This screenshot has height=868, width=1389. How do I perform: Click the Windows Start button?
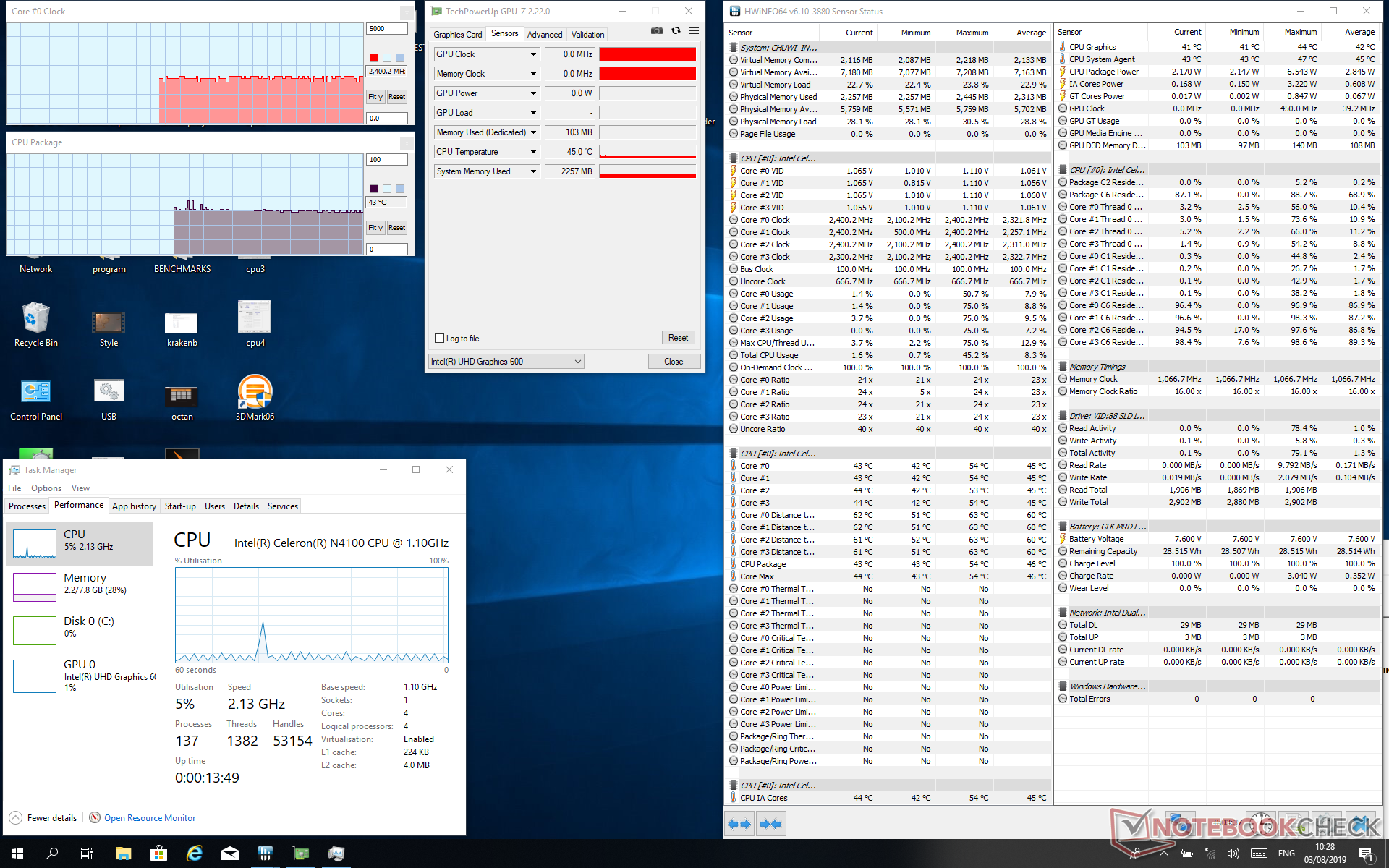pyautogui.click(x=17, y=854)
